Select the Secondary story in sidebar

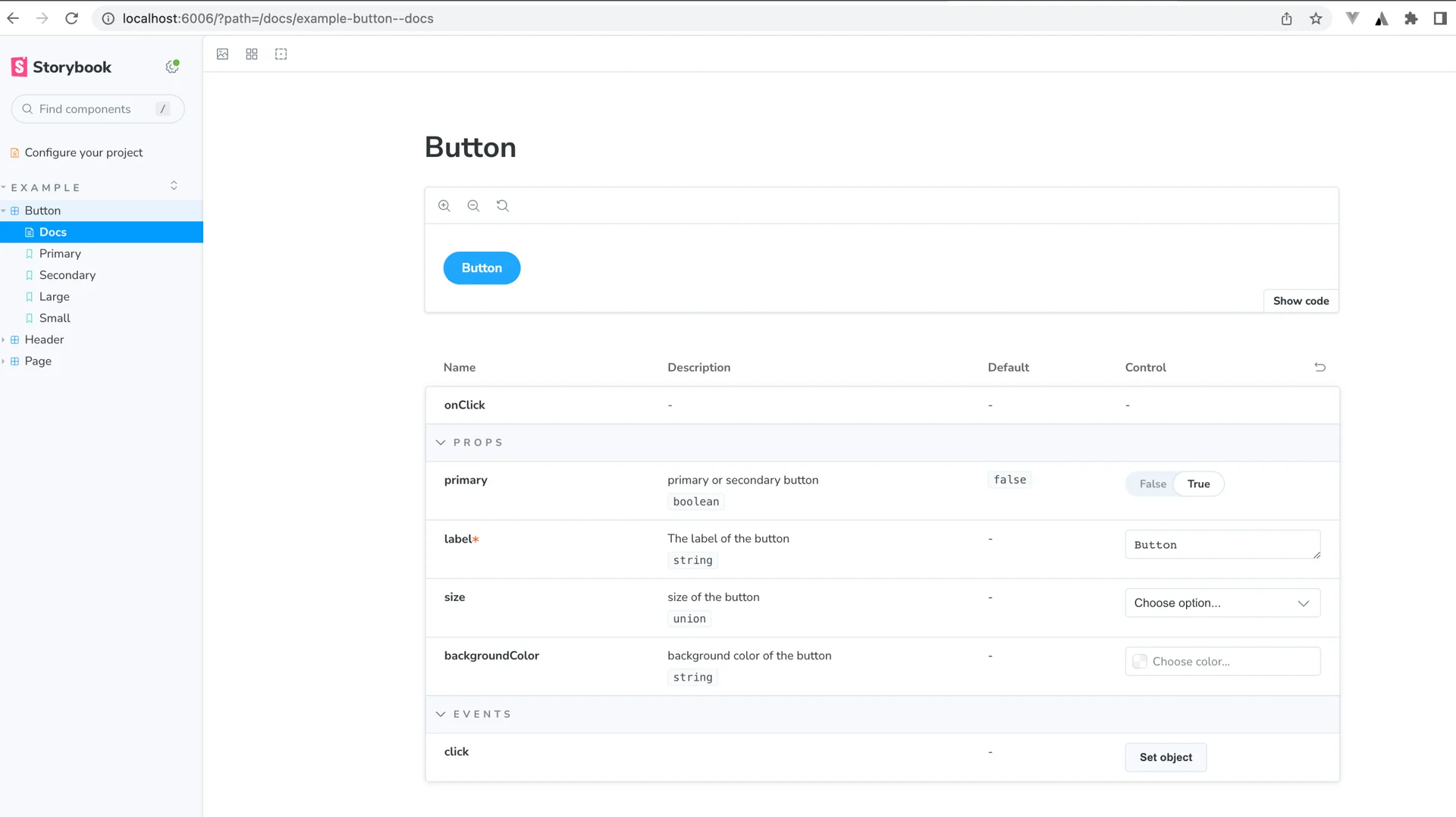(x=67, y=275)
